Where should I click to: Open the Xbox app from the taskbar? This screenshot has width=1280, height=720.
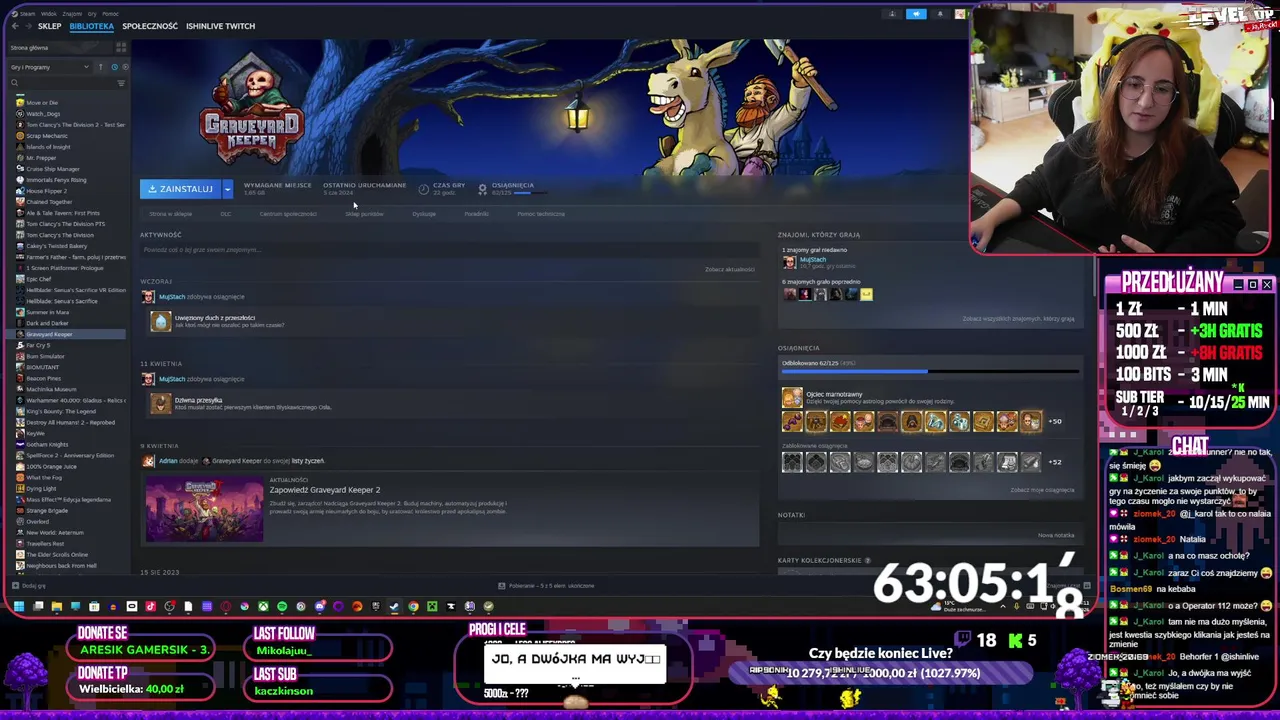263,606
